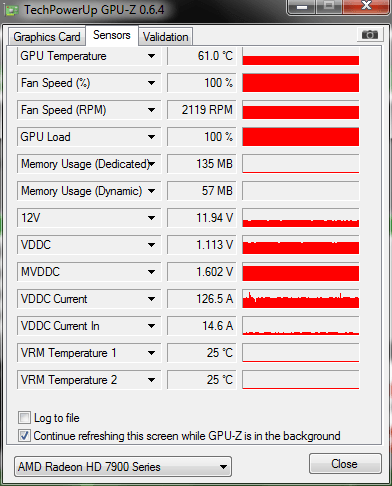Expand the GPU Load sensor options
Viewport: 392px width, 486px height.
[151, 137]
